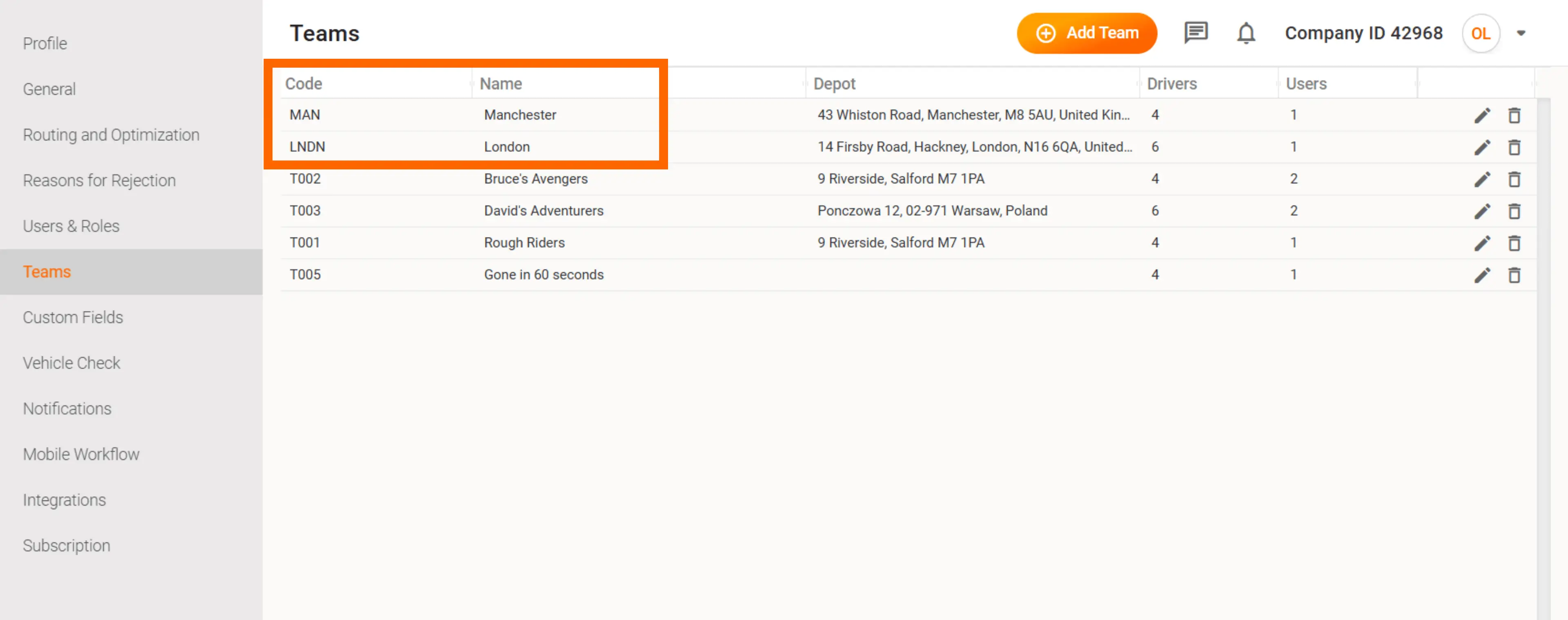
Task: Open the Custom Fields section
Action: [72, 317]
